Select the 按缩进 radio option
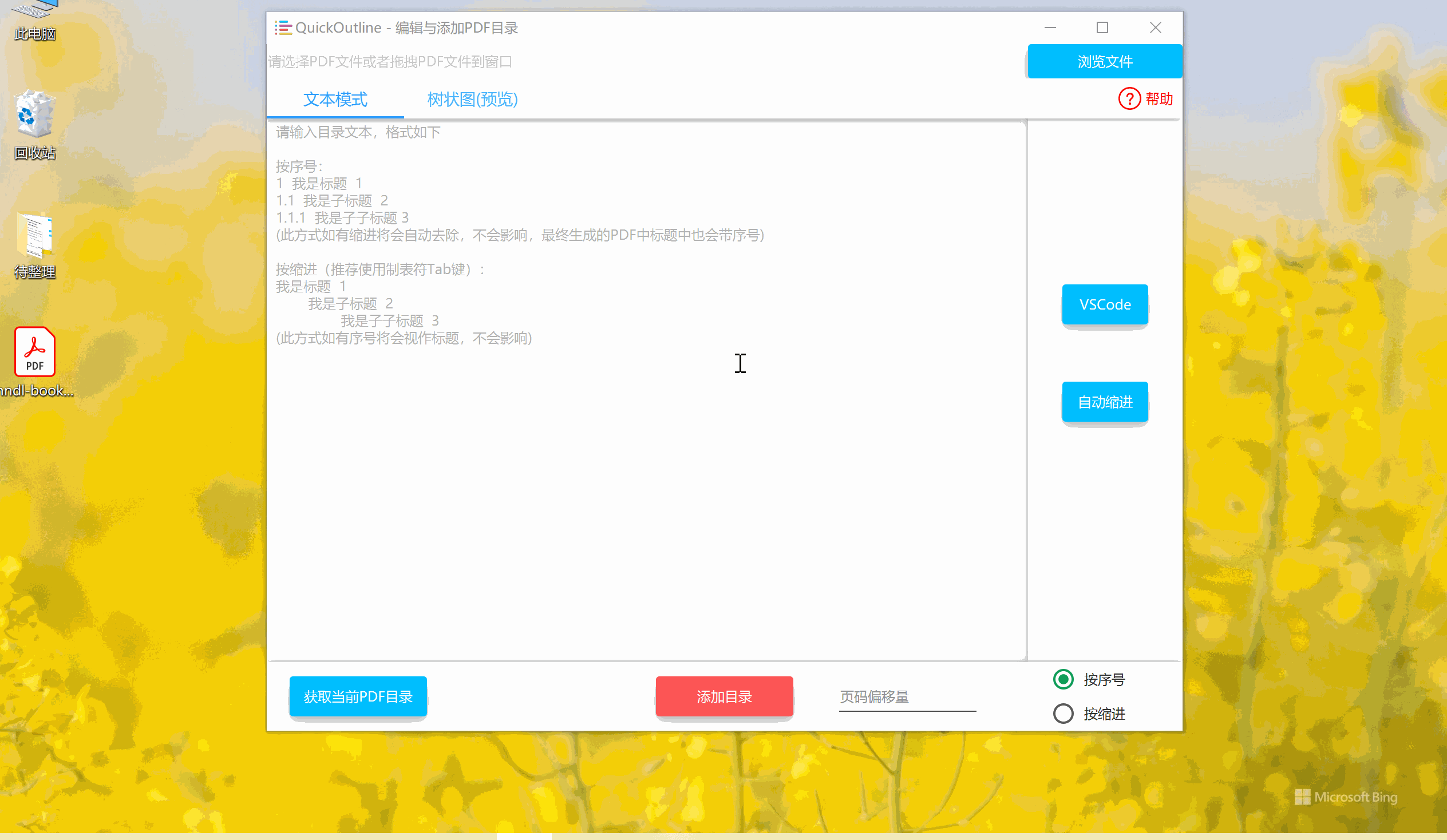1447x840 pixels. coord(1063,714)
